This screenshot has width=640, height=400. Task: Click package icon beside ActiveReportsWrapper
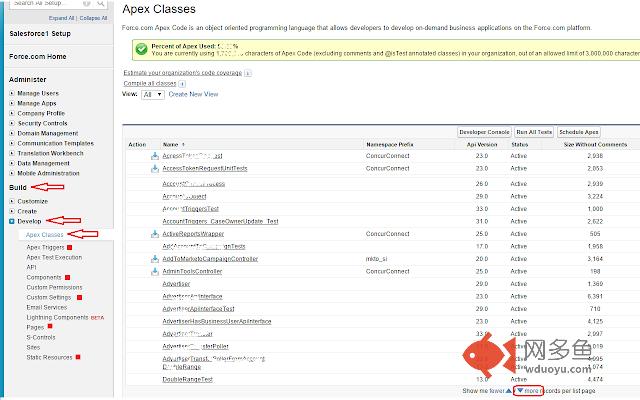tap(155, 234)
